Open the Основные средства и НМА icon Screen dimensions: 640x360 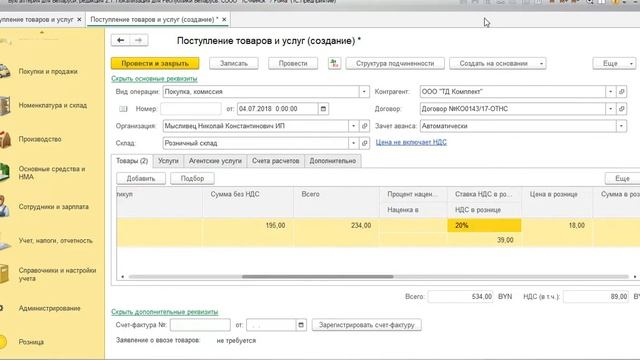[4, 172]
